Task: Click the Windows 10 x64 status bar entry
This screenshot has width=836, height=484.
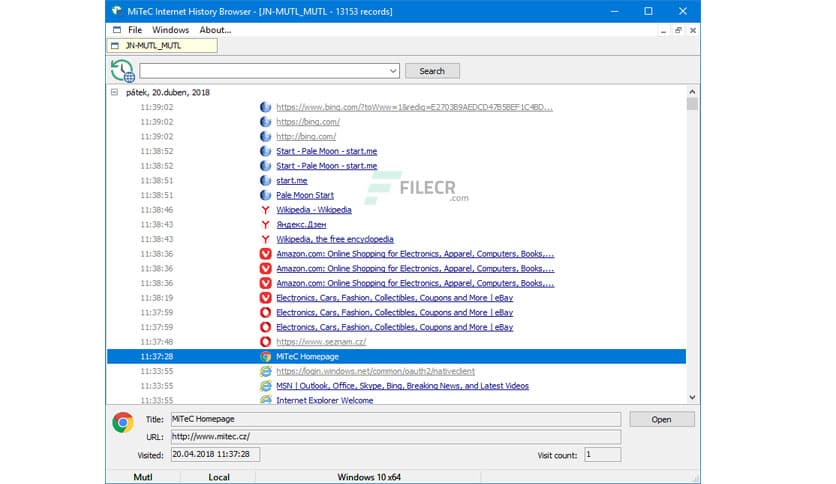Action: tap(368, 477)
